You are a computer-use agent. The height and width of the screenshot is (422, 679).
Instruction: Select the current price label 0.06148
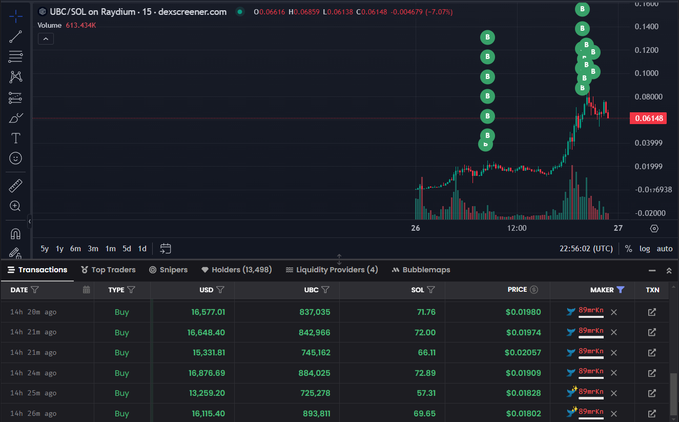pyautogui.click(x=648, y=118)
